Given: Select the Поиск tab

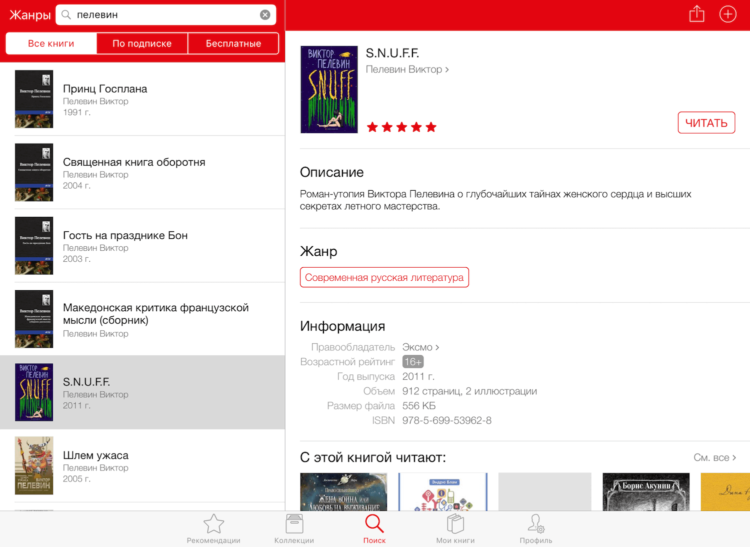Looking at the screenshot, I should pos(374,529).
